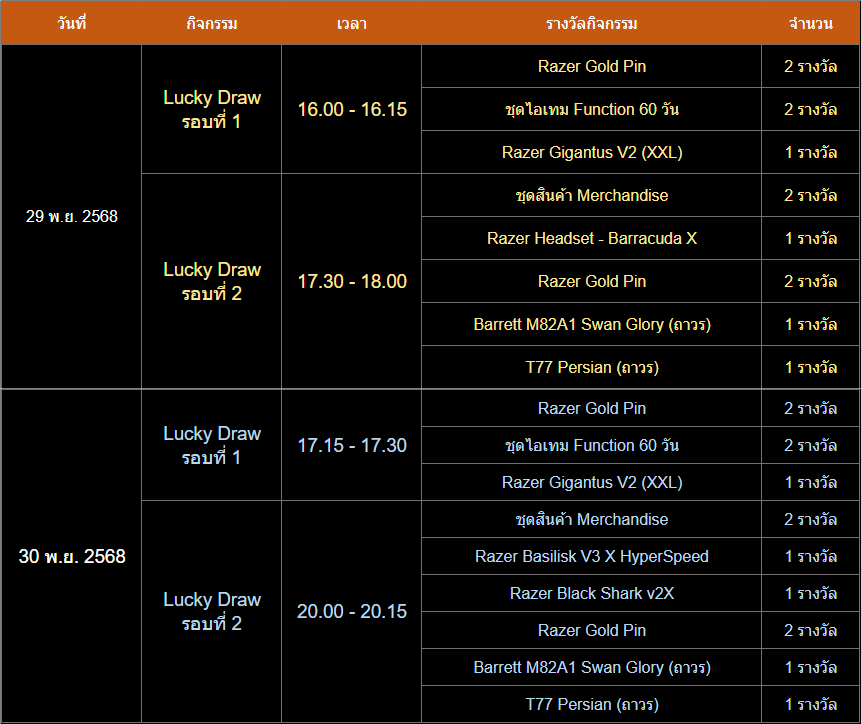Select the เวลา column header
This screenshot has height=724, width=861.
point(352,23)
